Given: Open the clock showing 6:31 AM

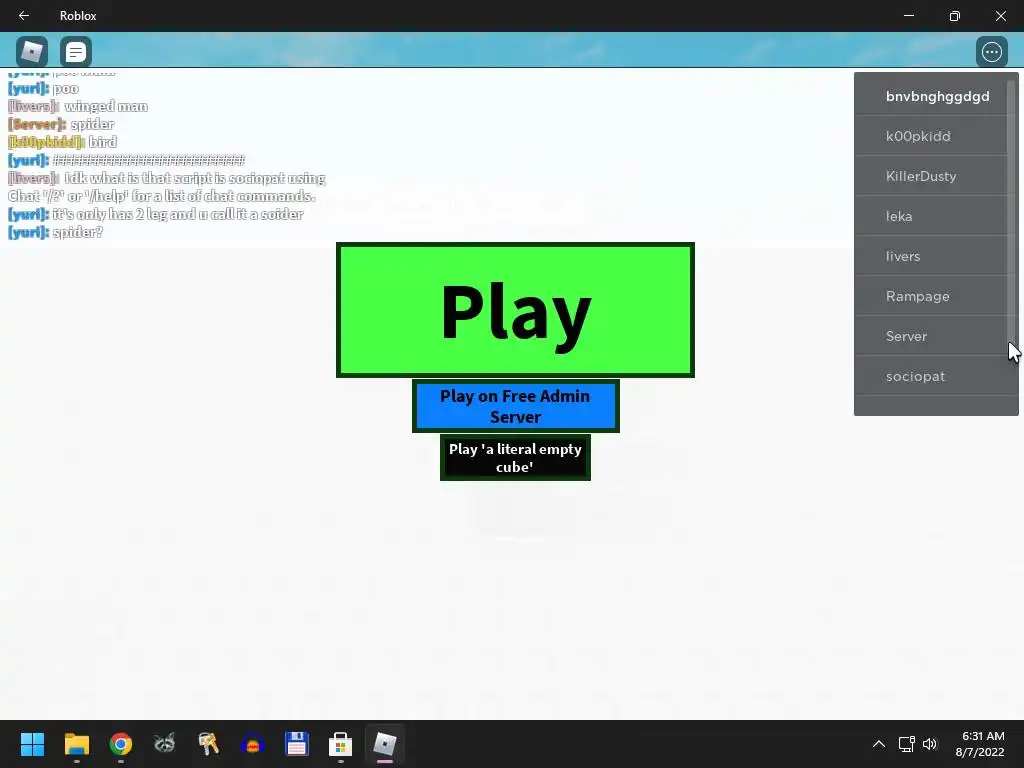Looking at the screenshot, I should click(x=980, y=744).
